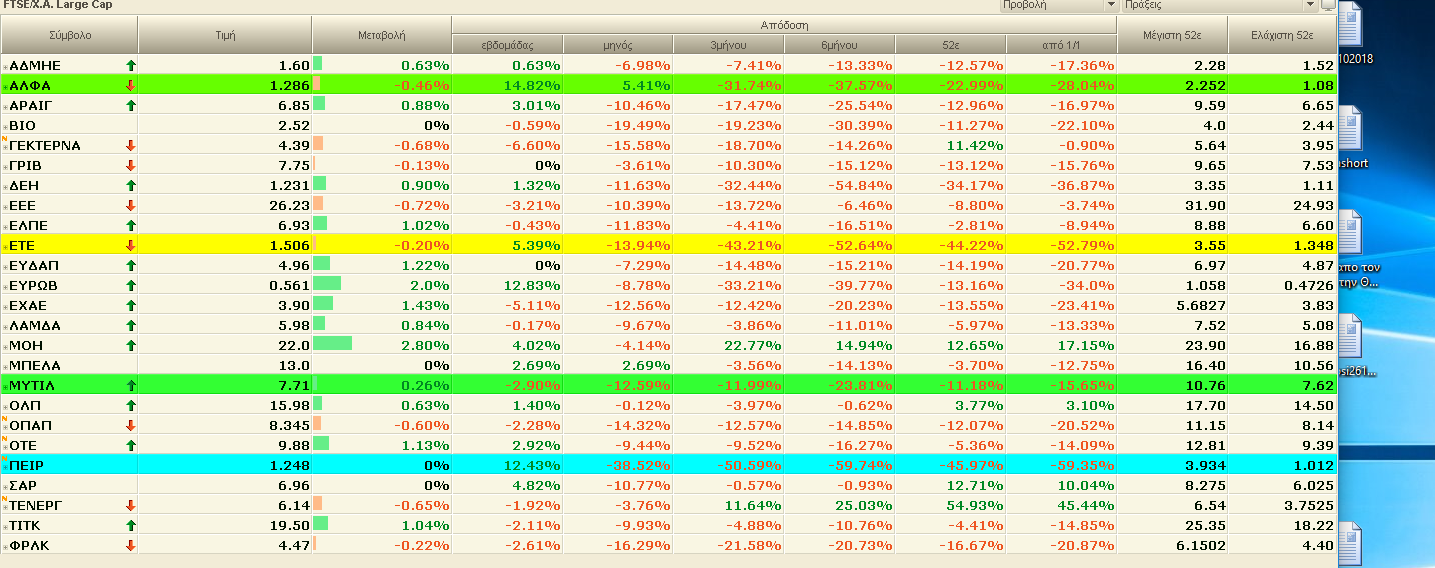Image resolution: width=1435 pixels, height=568 pixels.
Task: Click ΟΛΠ year-to-date return 3.10%
Action: click(x=1089, y=405)
